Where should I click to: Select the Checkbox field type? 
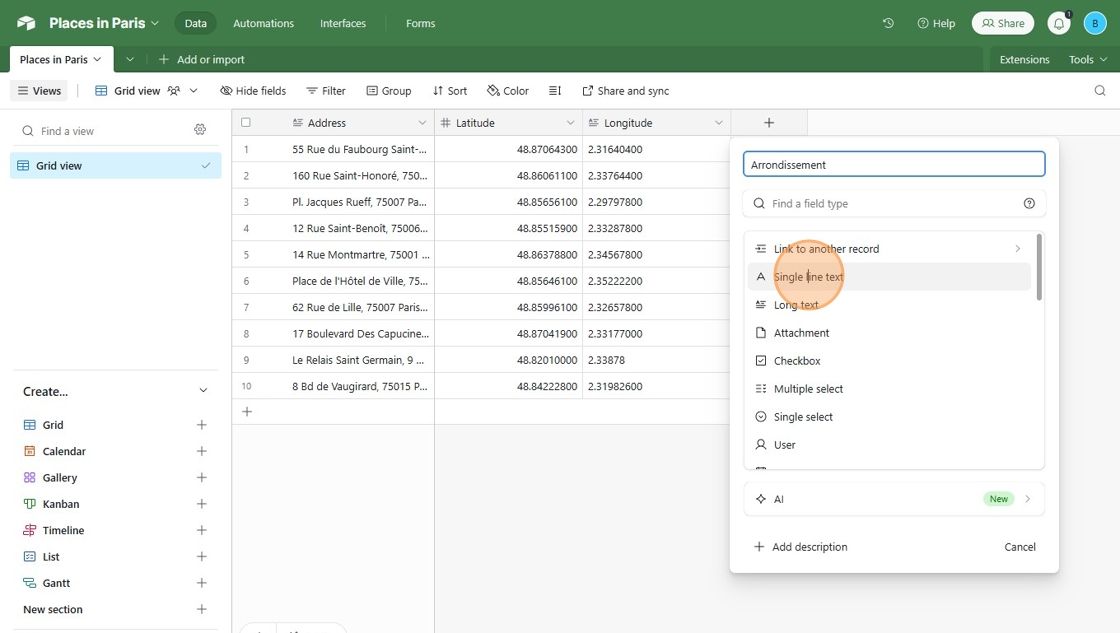pos(797,361)
